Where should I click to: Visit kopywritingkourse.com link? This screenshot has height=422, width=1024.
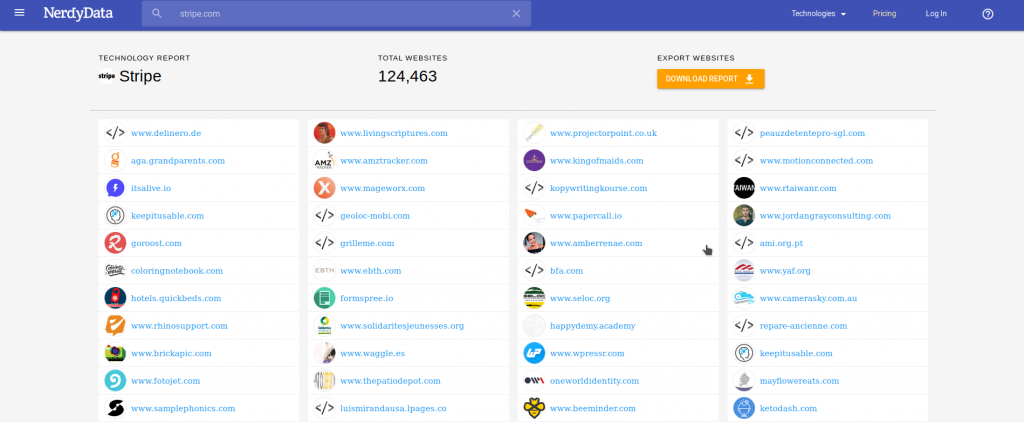[599, 188]
